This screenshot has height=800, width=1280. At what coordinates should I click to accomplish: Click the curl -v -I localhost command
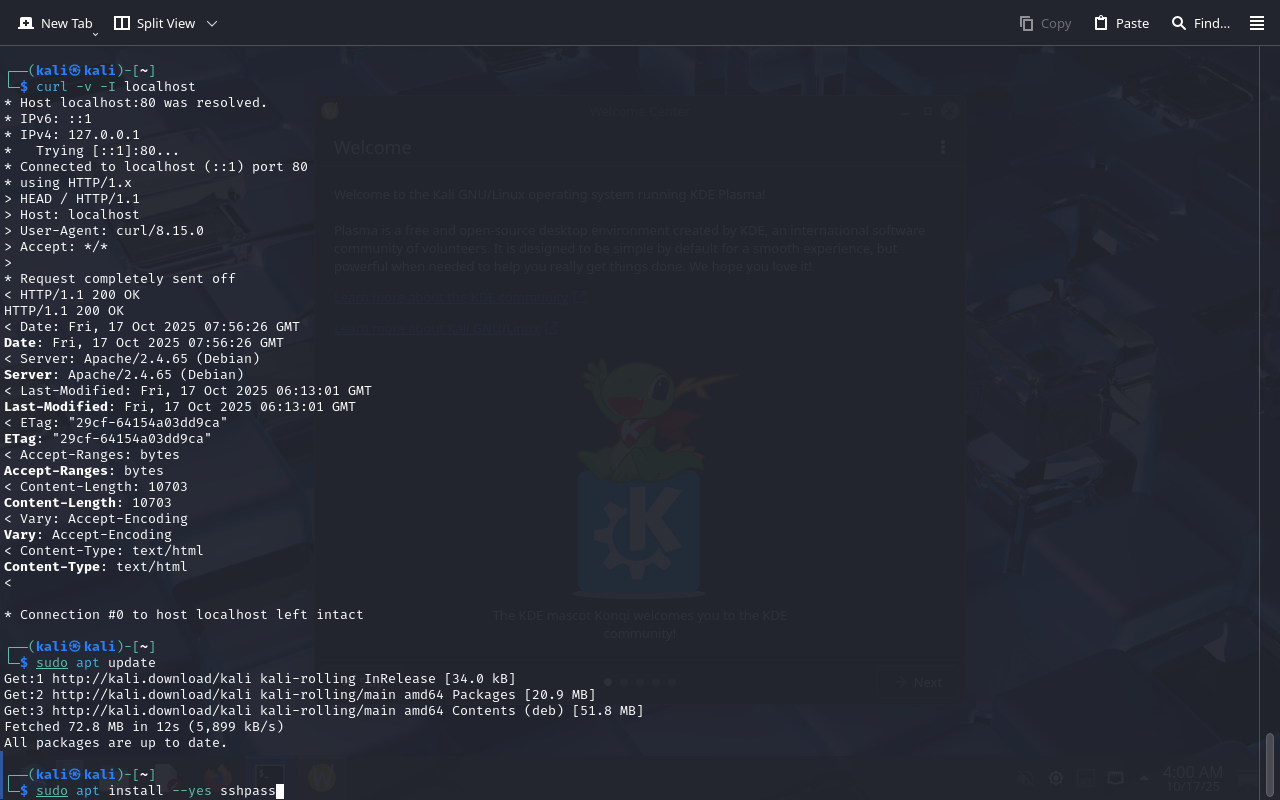(116, 87)
